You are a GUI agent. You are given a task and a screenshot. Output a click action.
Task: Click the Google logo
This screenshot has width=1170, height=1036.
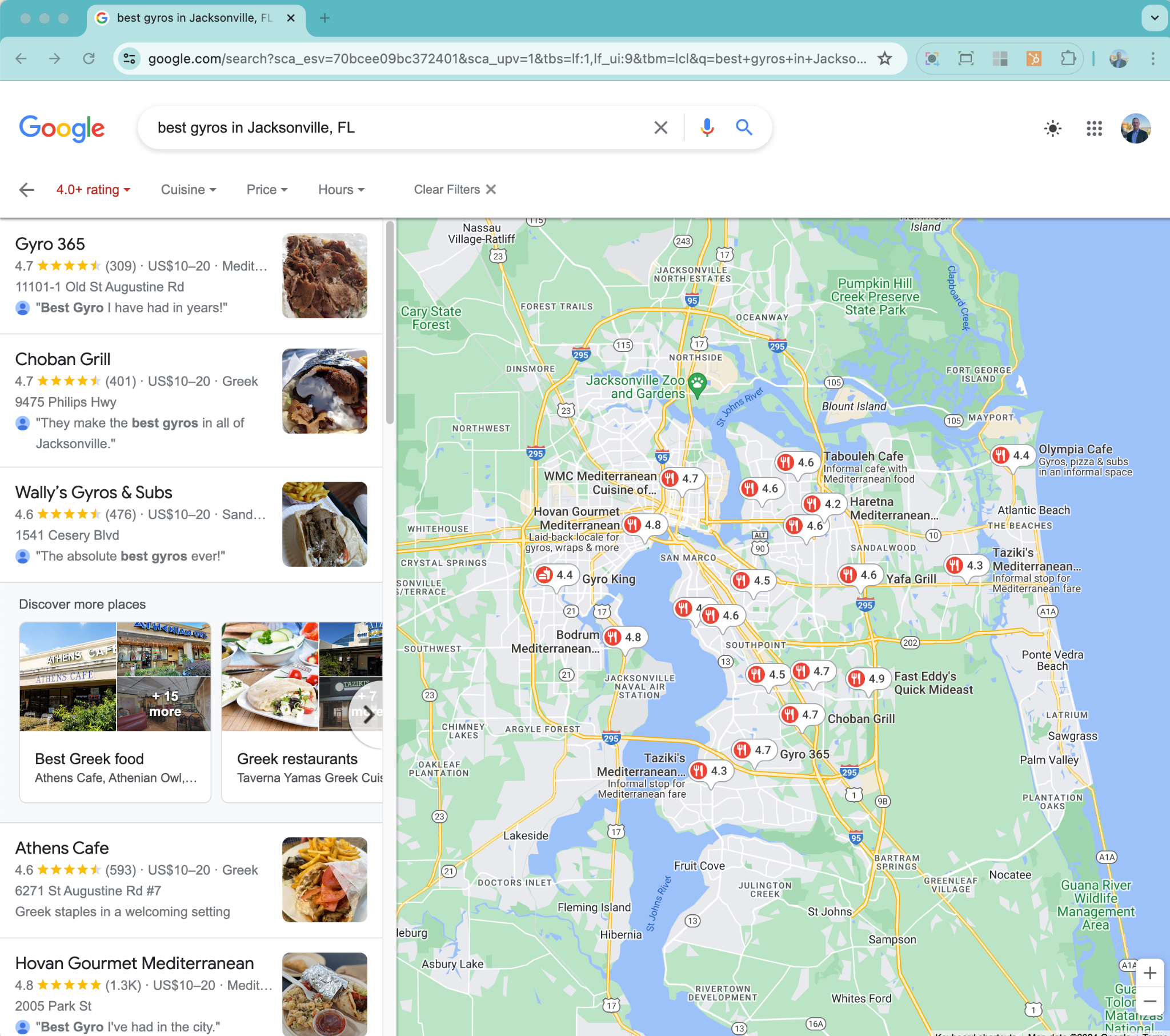pos(62,127)
